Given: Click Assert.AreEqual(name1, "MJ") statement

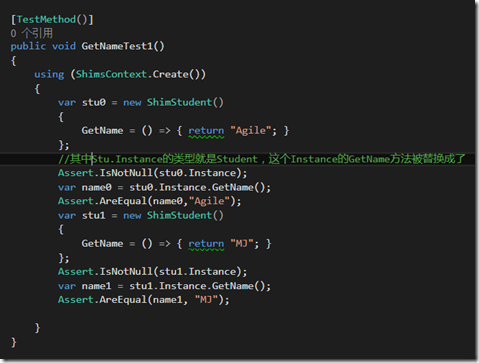Looking at the screenshot, I should point(144,300).
